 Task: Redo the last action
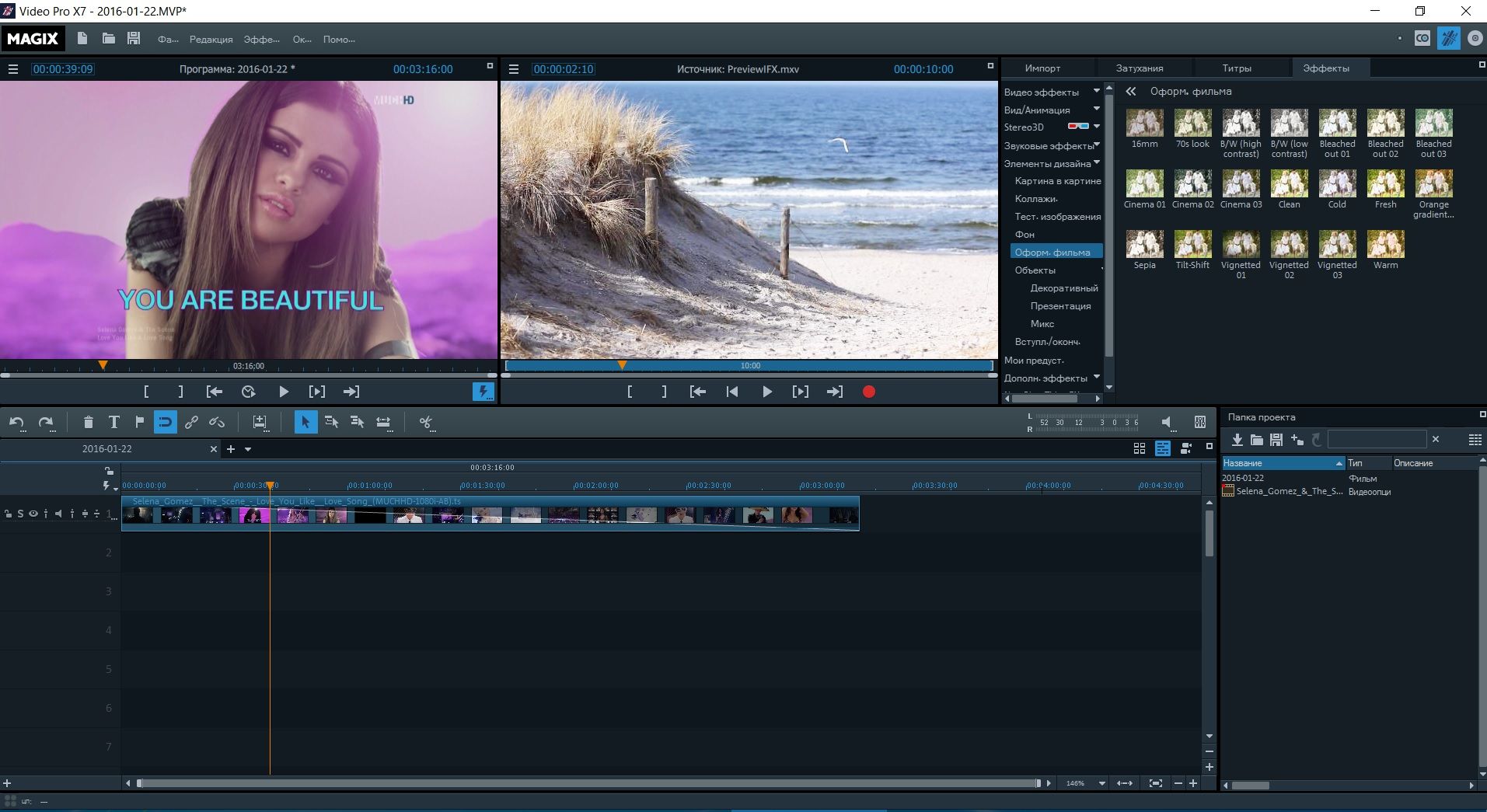click(x=46, y=422)
